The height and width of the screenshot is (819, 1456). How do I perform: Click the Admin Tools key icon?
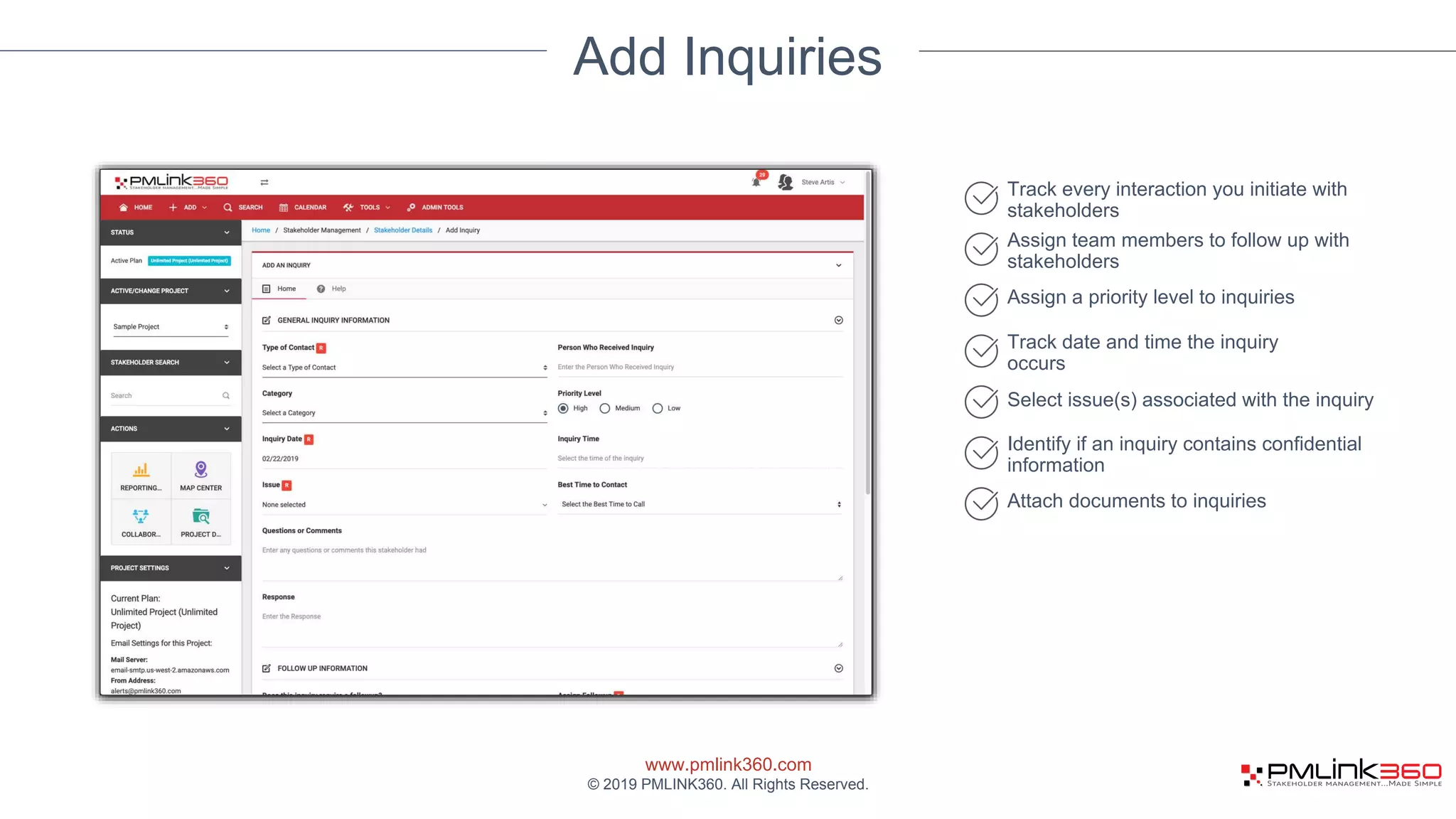point(411,208)
